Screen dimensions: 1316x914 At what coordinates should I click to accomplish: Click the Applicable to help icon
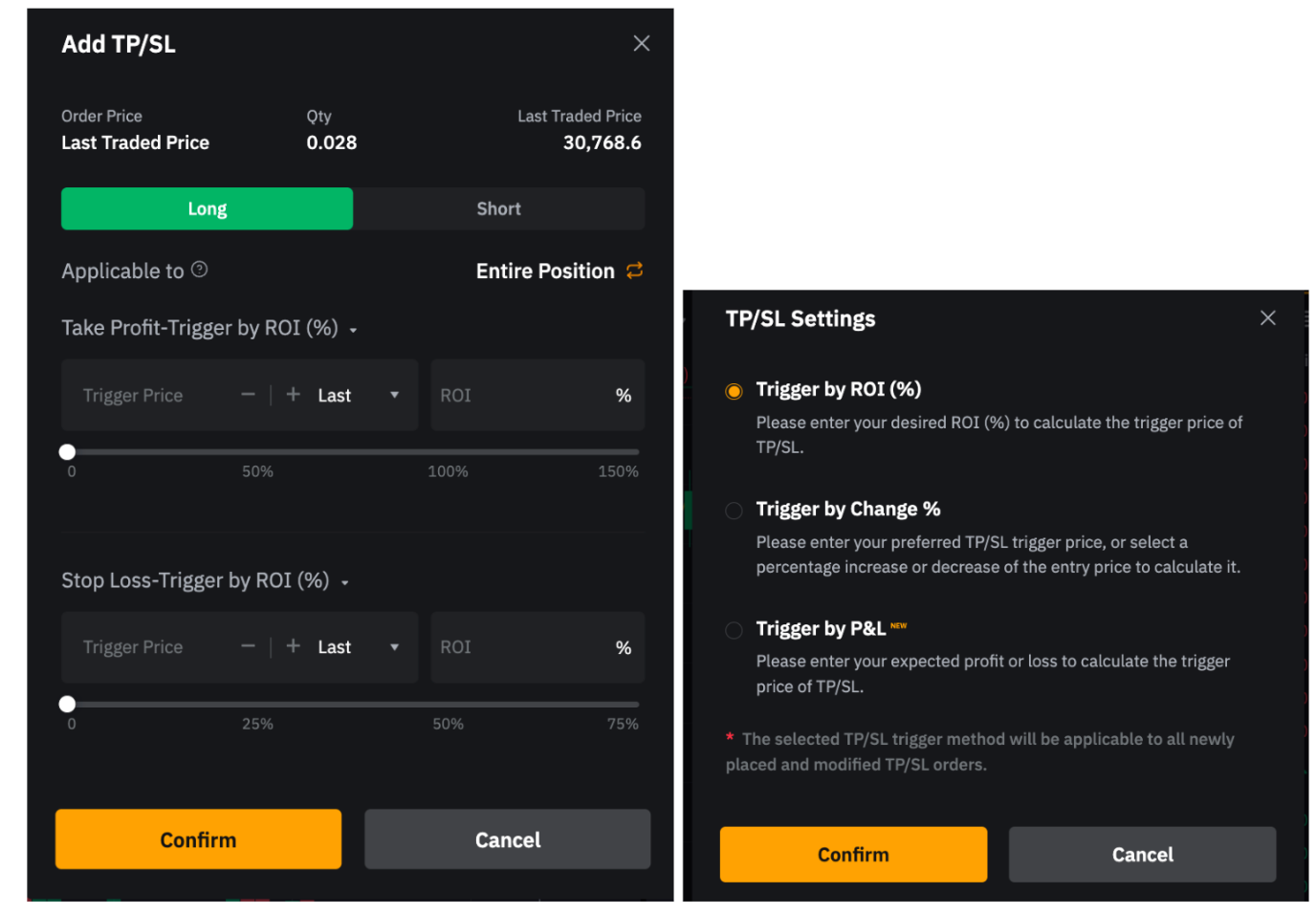[x=199, y=270]
